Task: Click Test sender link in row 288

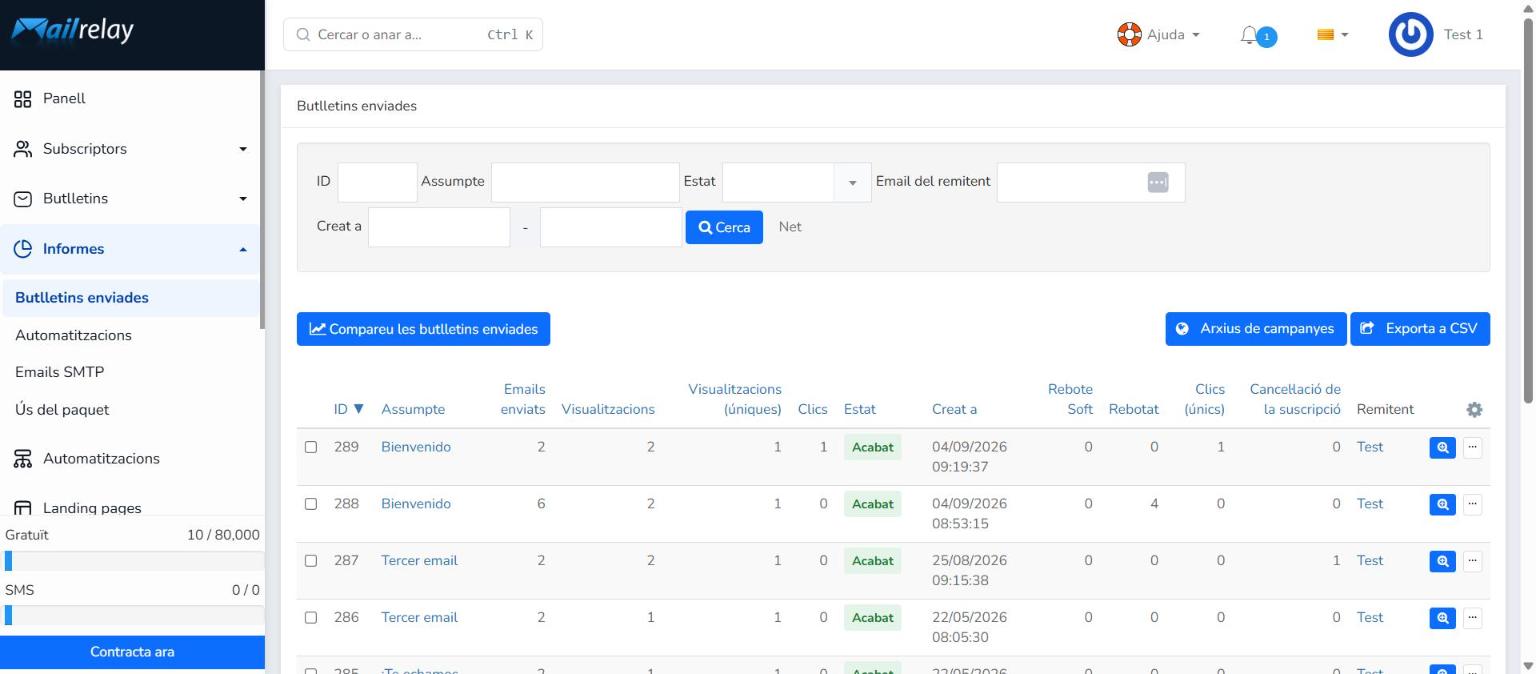Action: (x=1370, y=504)
